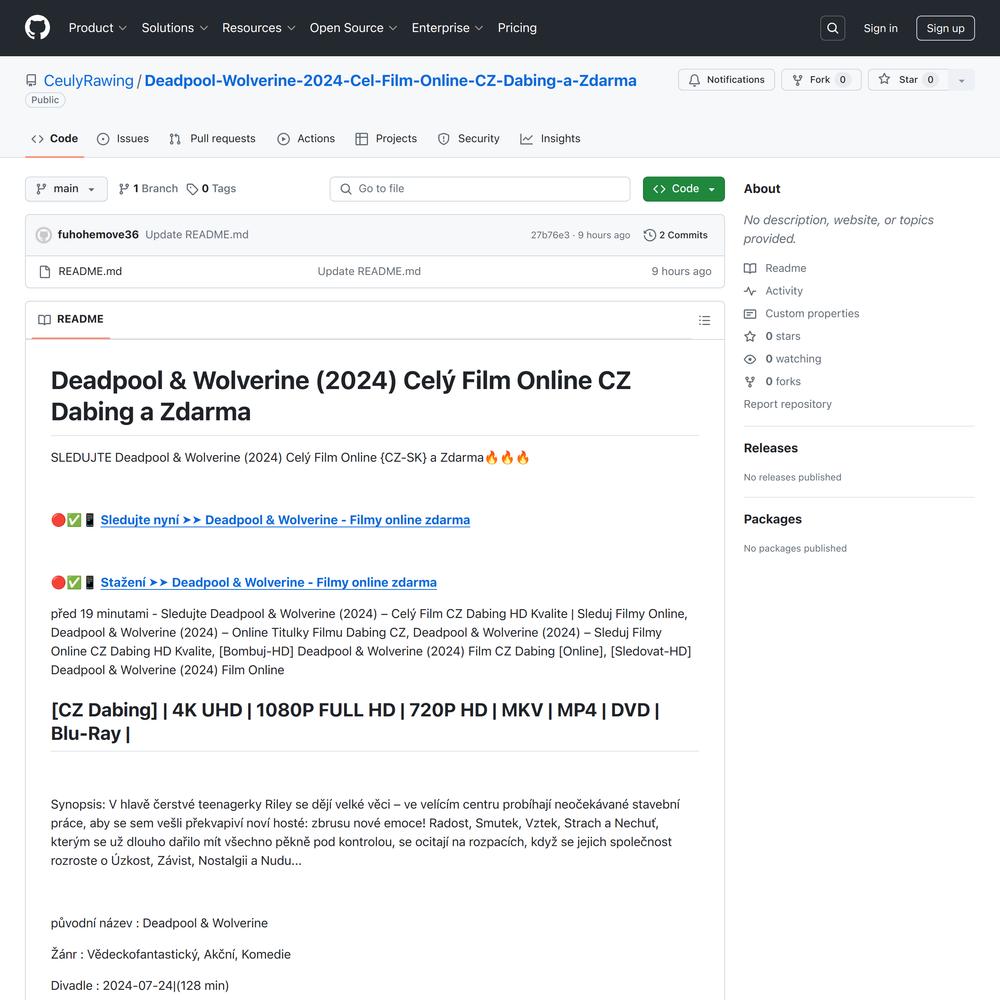Screen dimensions: 1000x1000
Task: Open the latest commit message Update README.md
Action: [197, 235]
